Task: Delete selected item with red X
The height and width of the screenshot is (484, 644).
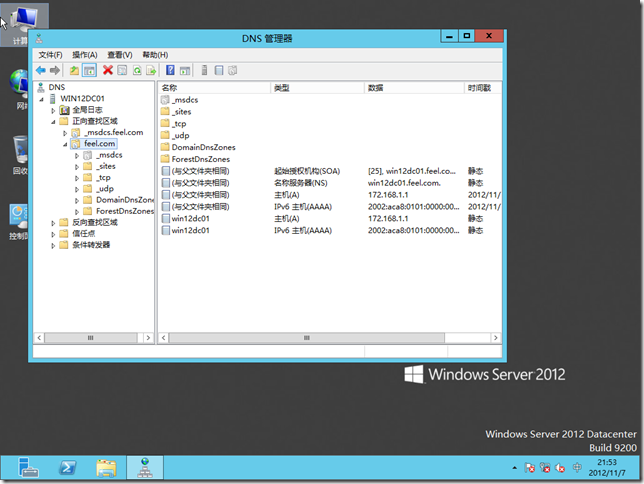Action: click(108, 71)
